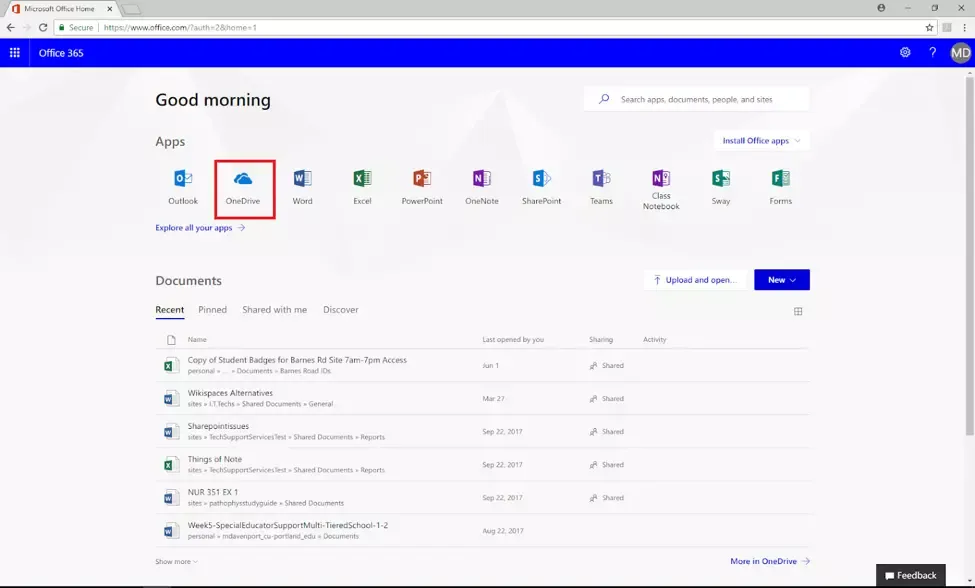
Task: Open the Feedback button
Action: 910,576
